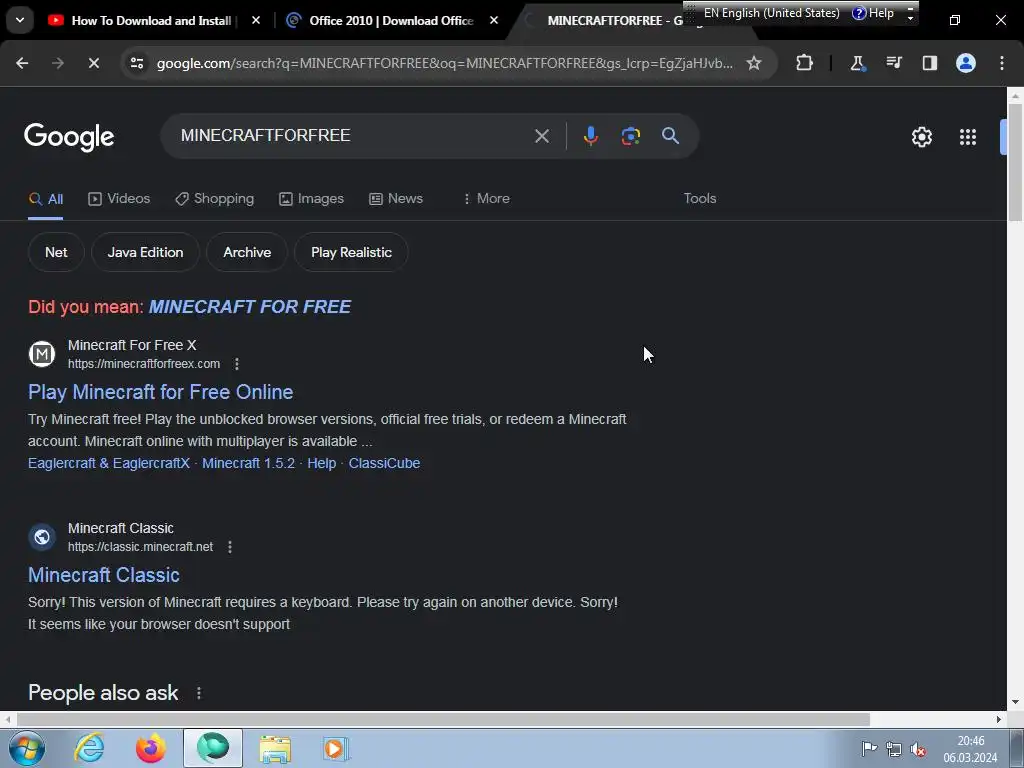Open the Eaglercraft & EaglercraftX sitelink

109,463
